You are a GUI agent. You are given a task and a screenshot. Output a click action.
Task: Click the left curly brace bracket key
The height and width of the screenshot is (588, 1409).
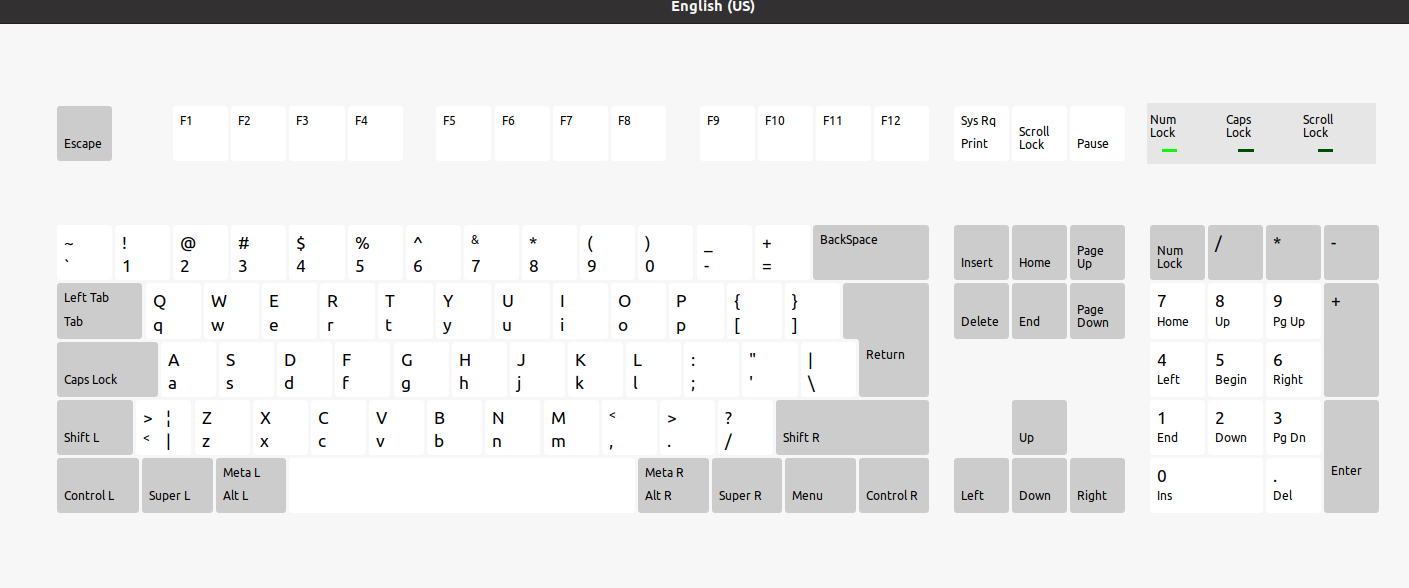(x=754, y=310)
